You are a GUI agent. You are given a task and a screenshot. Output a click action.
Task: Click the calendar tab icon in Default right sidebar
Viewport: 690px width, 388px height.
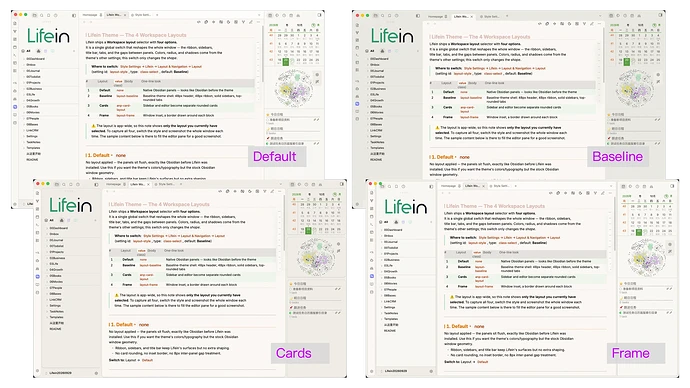(270, 15)
